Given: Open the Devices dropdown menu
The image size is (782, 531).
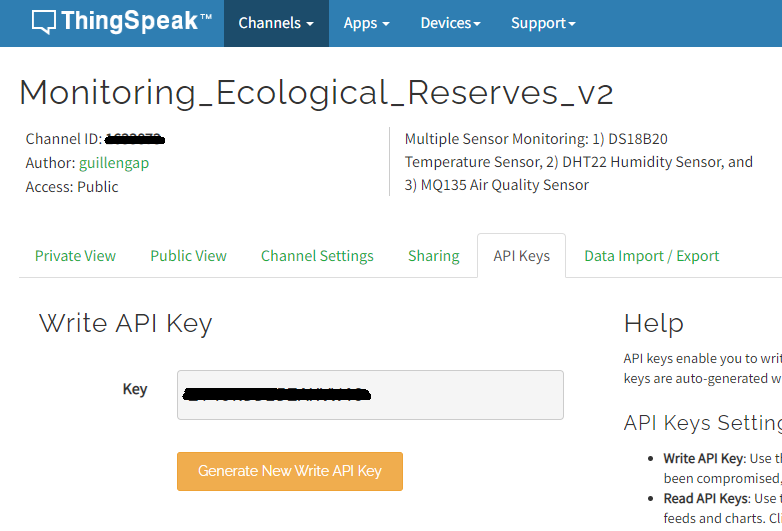Looking at the screenshot, I should (x=450, y=23).
